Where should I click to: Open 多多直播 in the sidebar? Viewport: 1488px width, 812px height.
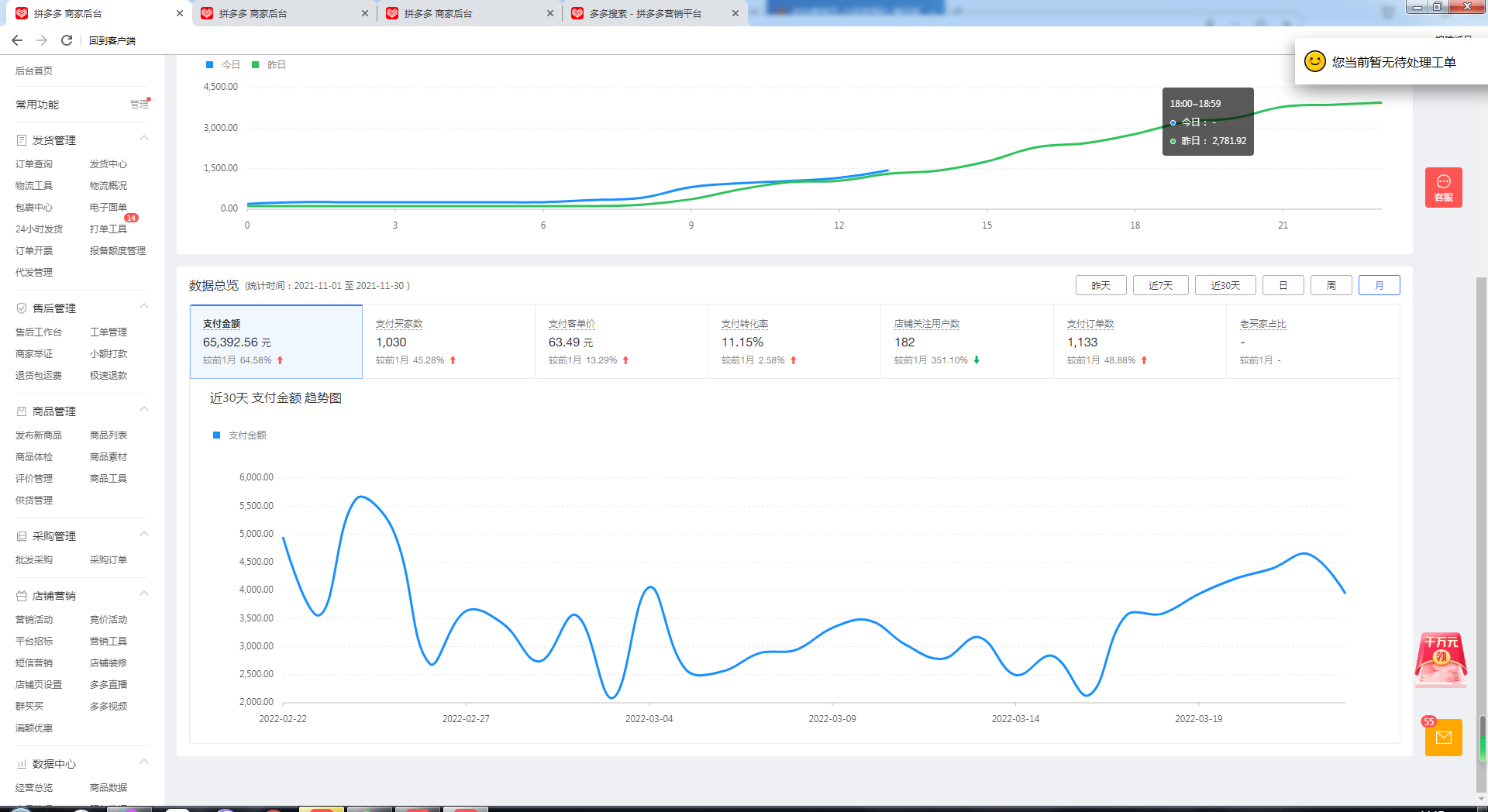[x=108, y=685]
